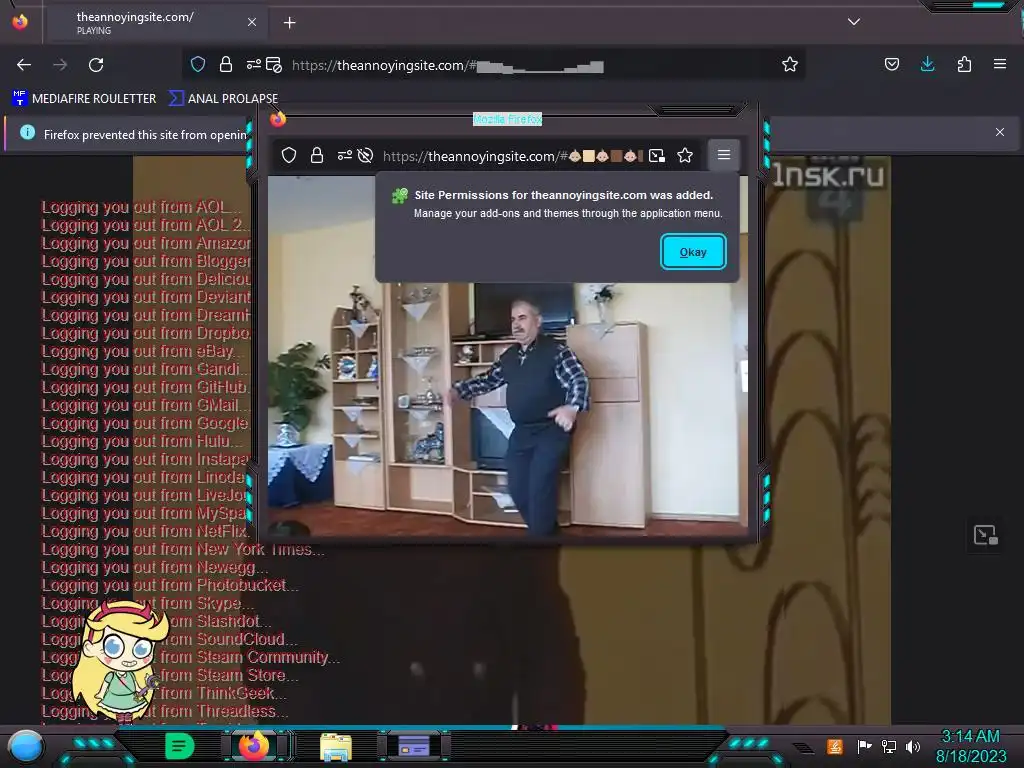
Task: Click the main window address bar URL
Action: click(x=447, y=65)
